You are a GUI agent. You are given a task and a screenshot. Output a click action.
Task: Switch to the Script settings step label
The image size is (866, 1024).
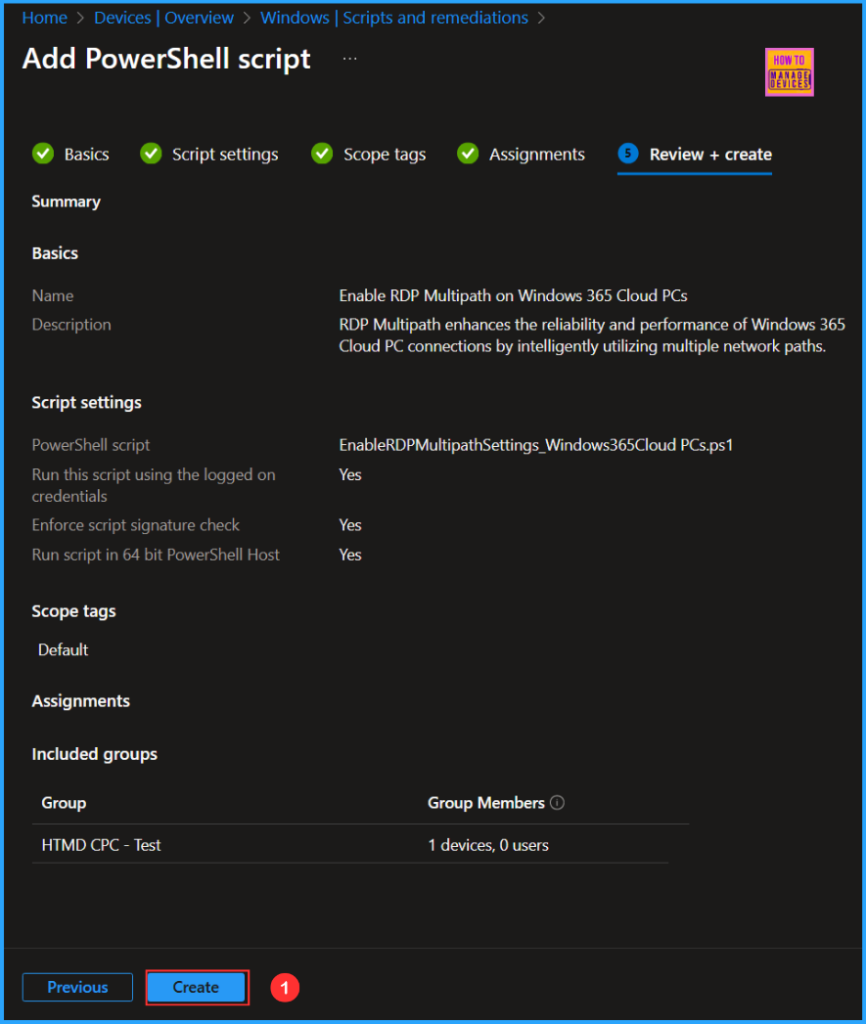coord(225,154)
